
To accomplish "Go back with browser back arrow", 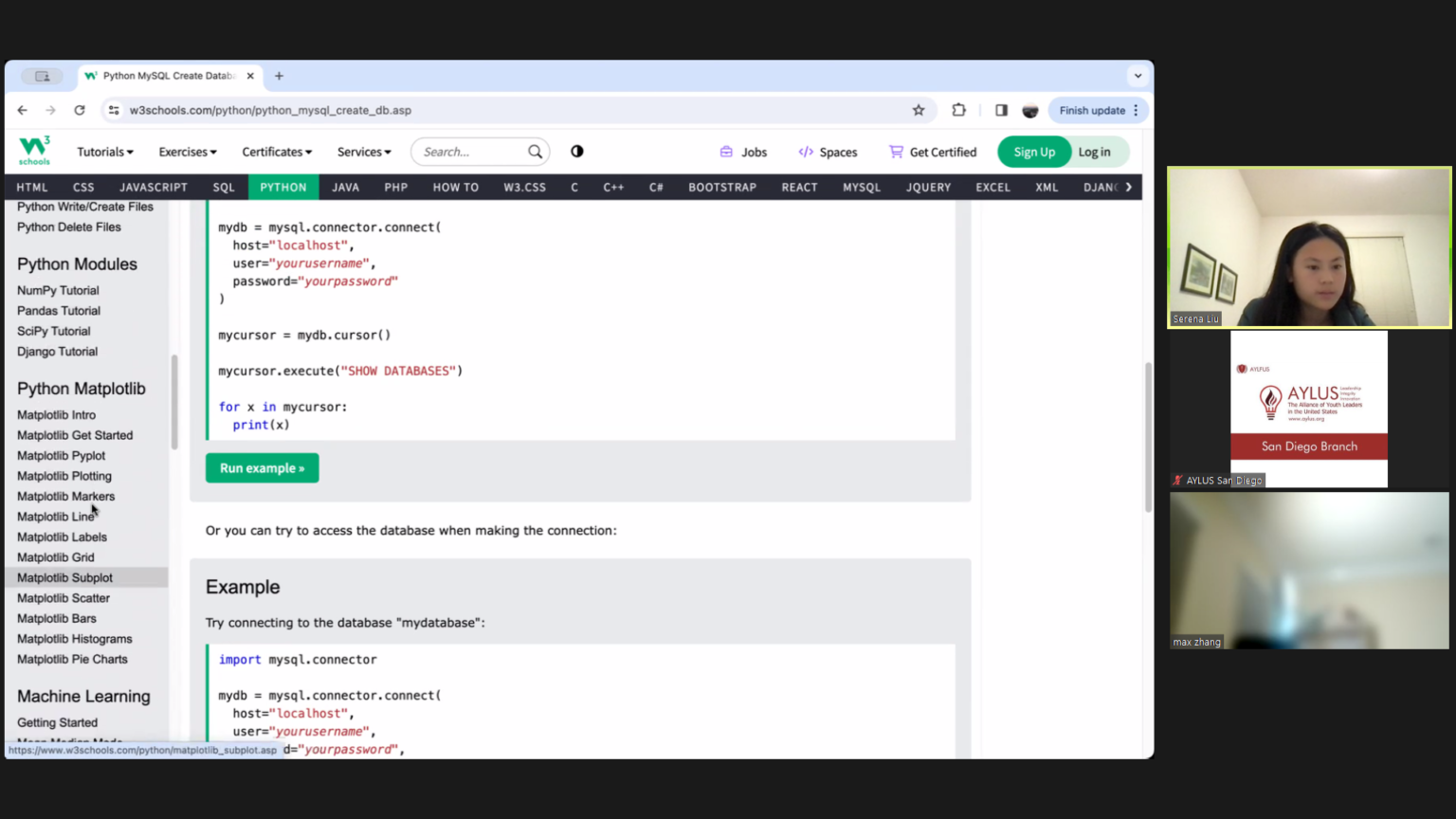I will click(23, 110).
